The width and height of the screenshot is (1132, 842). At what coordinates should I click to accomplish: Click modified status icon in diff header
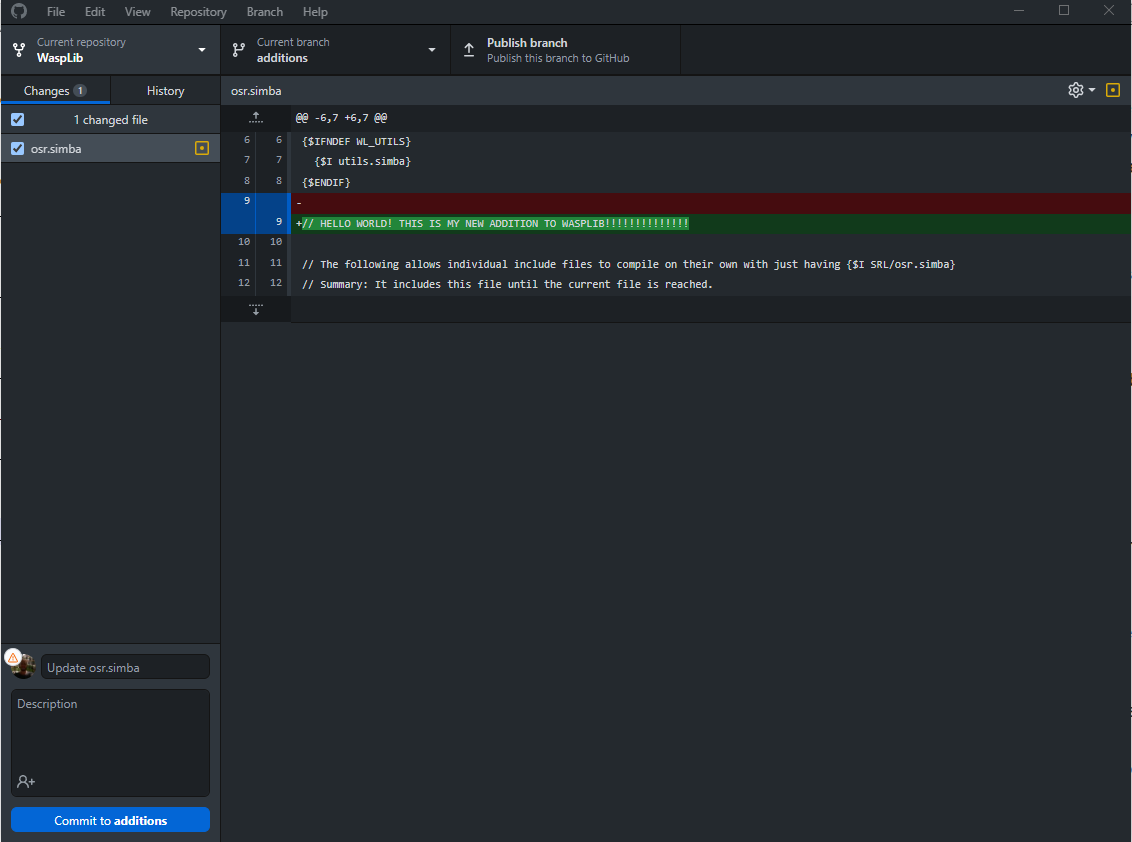(x=1113, y=90)
